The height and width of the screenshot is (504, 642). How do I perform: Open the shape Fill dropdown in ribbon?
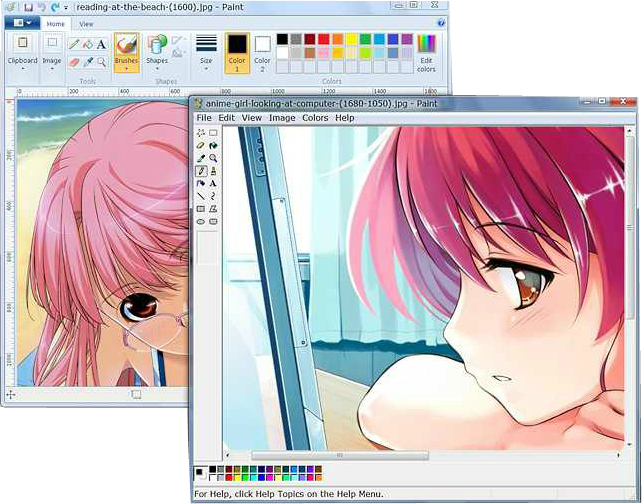coord(177,53)
